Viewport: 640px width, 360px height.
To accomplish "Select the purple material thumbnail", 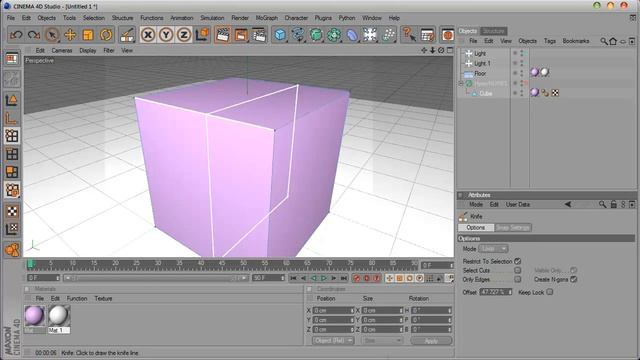I will coord(35,316).
